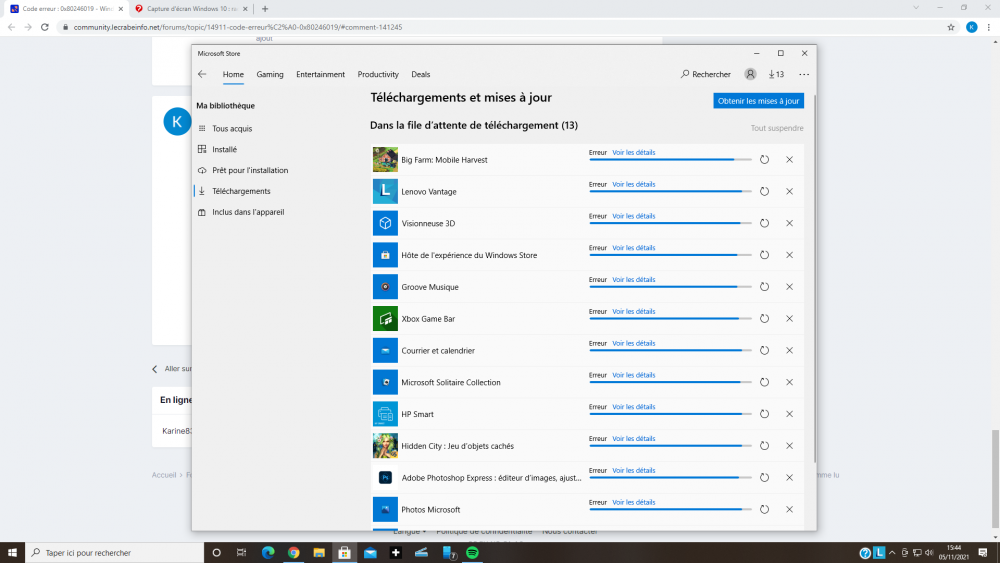Open Prêt pour l'installation in the sidebar
This screenshot has width=1000, height=563.
(250, 170)
